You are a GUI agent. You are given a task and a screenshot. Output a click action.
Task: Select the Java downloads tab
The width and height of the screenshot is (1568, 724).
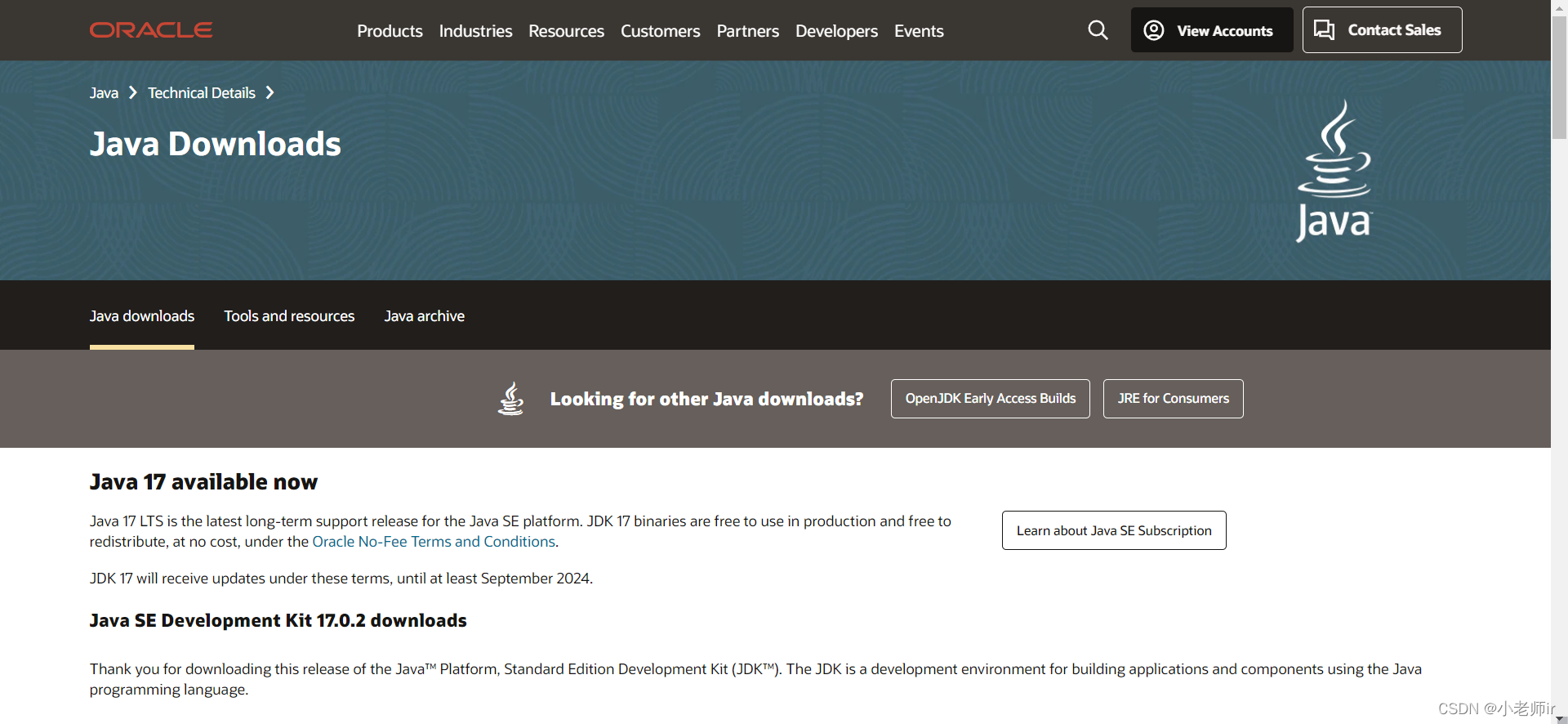tap(142, 316)
